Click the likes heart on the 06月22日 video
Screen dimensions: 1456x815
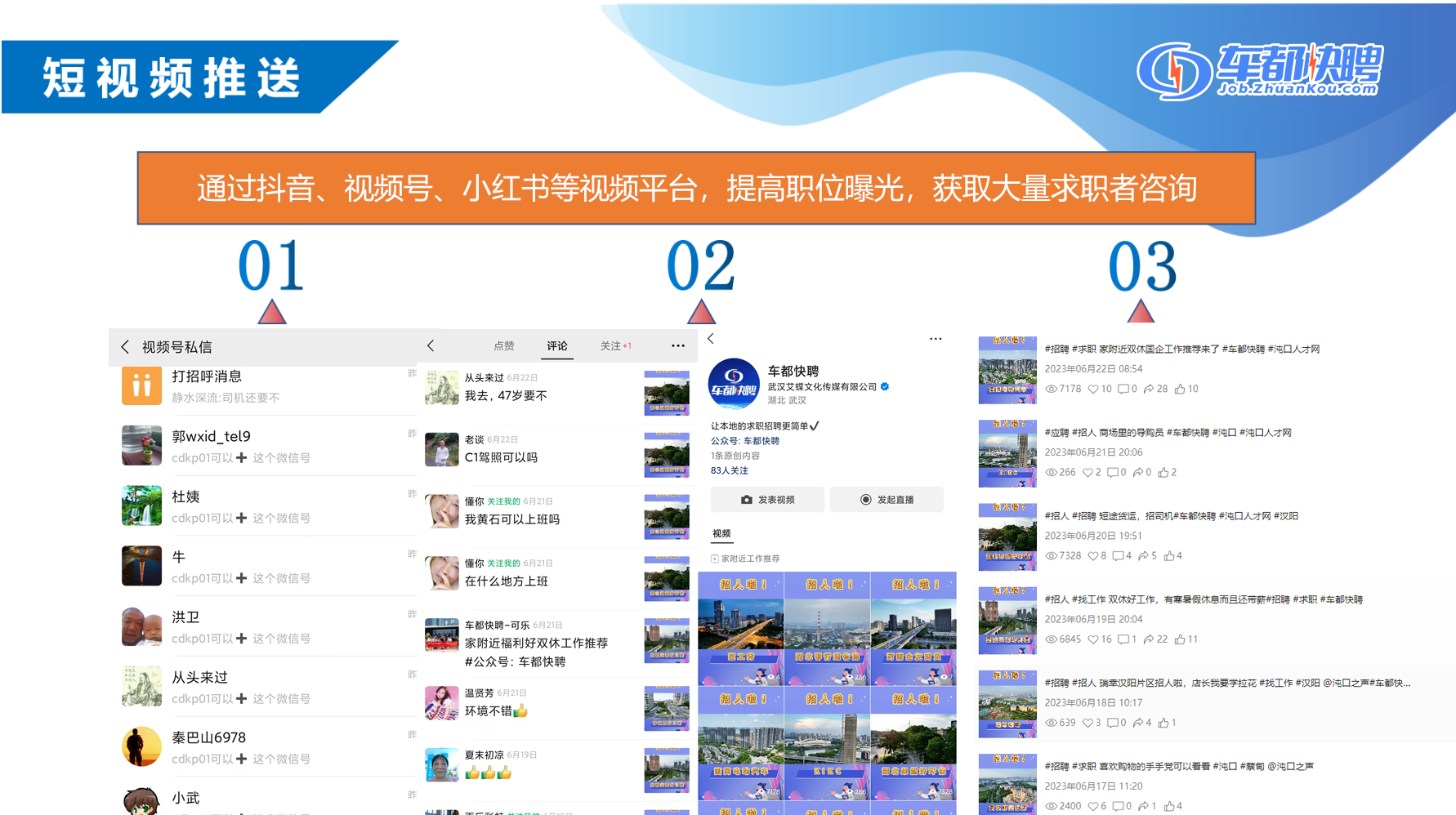pyautogui.click(x=1093, y=389)
